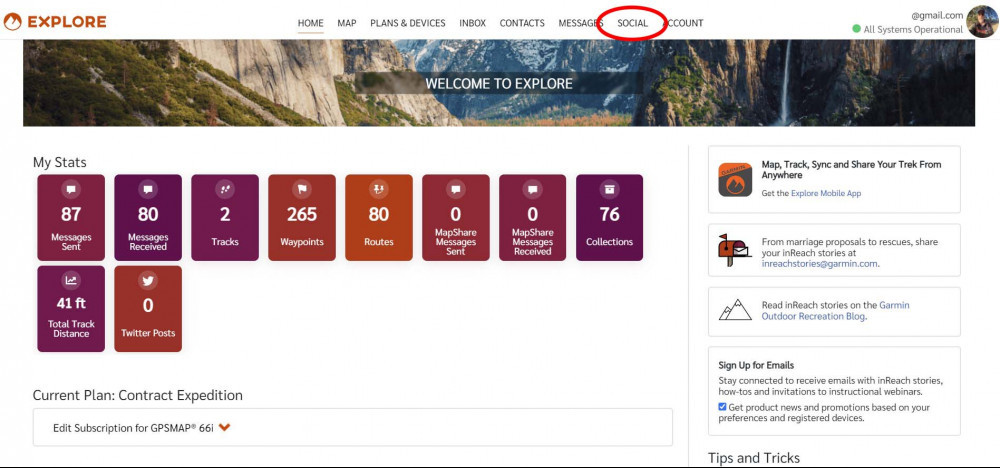Image resolution: width=1000 pixels, height=468 pixels.
Task: Click the gmail.com account email
Action: coord(936,15)
